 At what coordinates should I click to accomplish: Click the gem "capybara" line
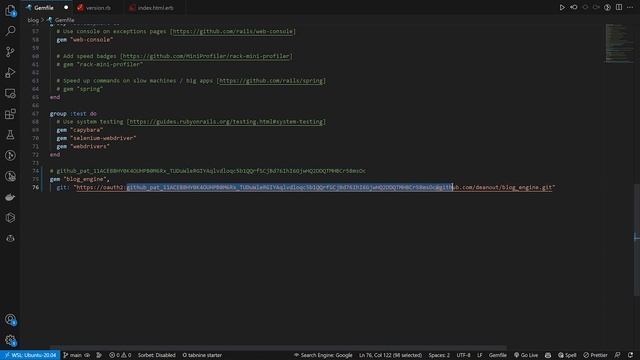point(80,130)
